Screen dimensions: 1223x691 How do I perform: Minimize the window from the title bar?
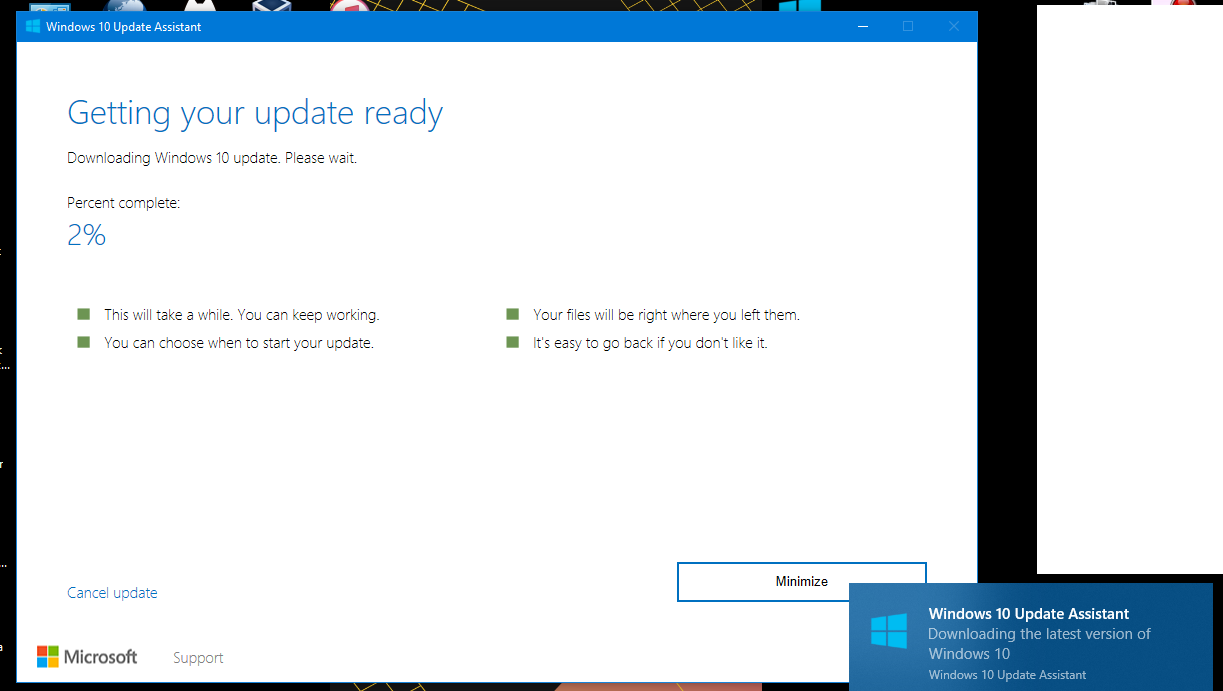(862, 27)
